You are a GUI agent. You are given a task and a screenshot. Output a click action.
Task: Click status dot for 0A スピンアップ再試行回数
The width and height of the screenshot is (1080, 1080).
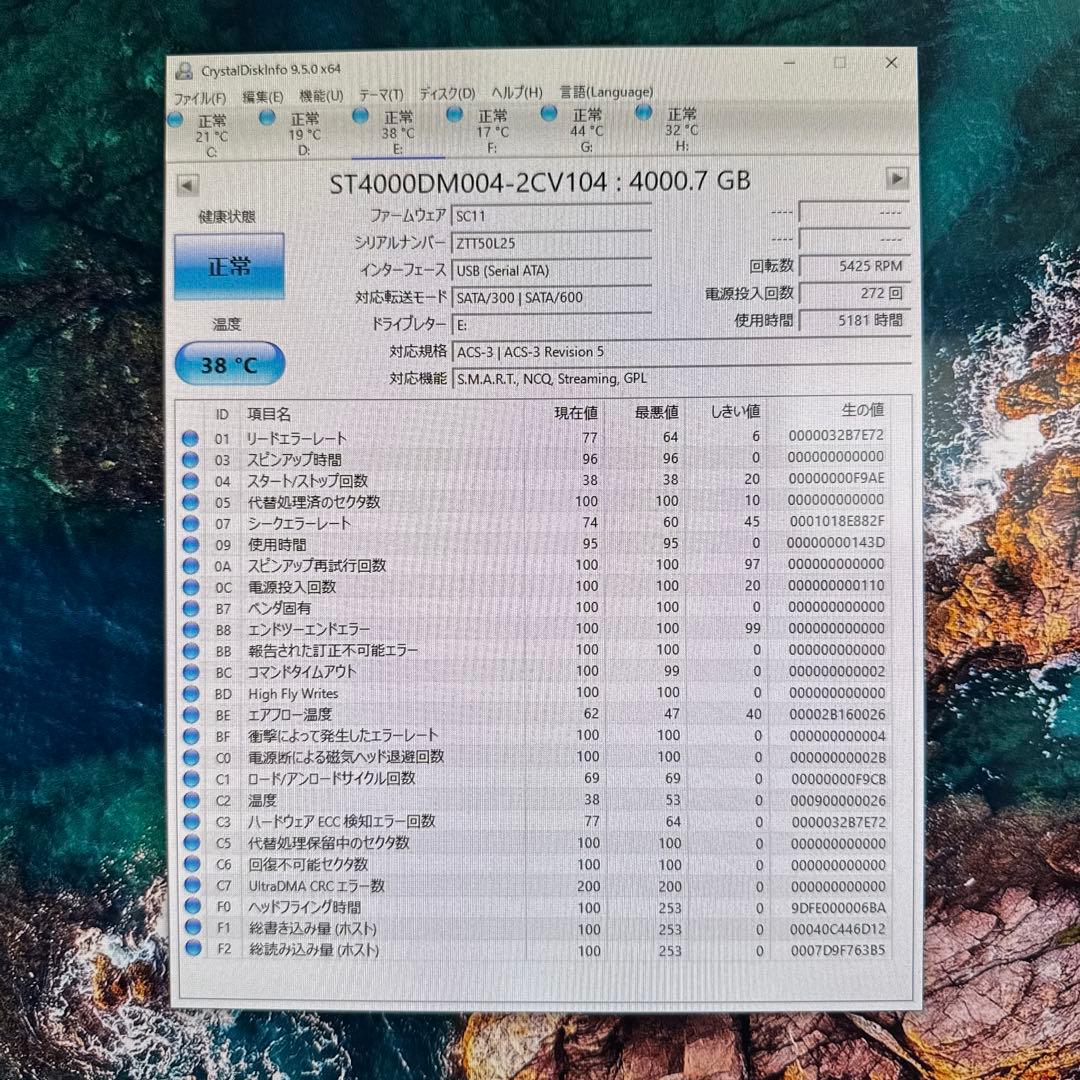coord(191,566)
